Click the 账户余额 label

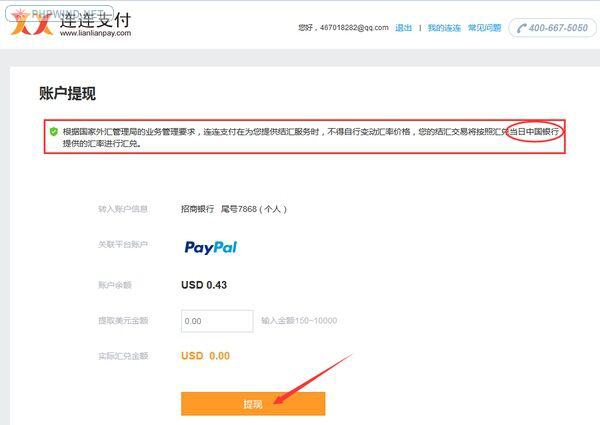115,285
